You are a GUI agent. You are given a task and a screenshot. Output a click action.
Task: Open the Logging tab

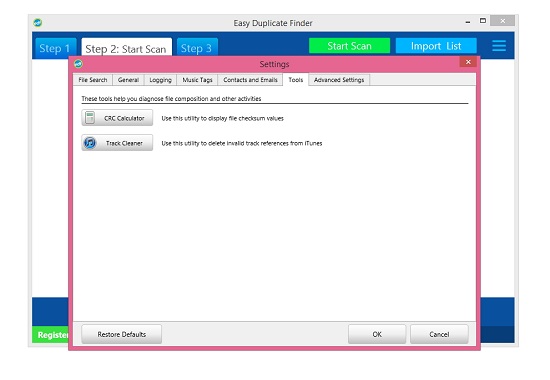pos(160,80)
